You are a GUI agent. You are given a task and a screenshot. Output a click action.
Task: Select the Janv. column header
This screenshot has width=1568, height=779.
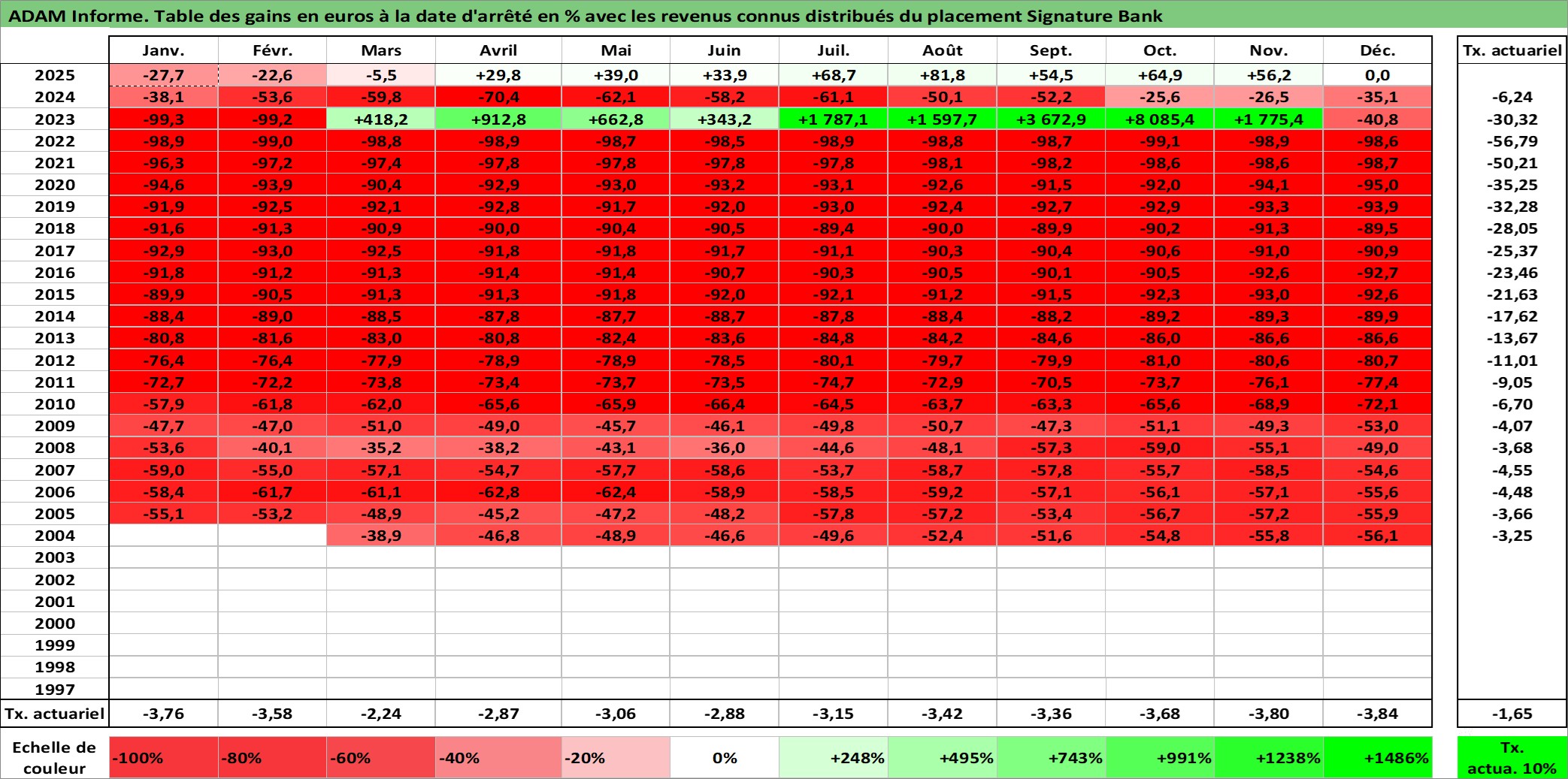(163, 50)
